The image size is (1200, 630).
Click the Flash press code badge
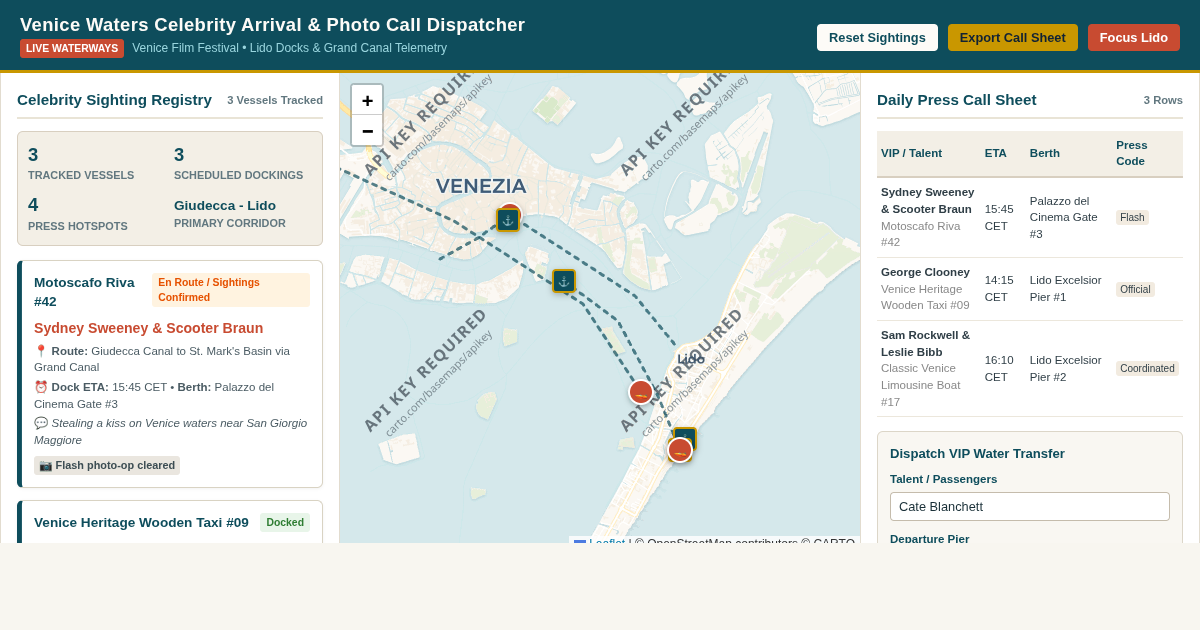pyautogui.click(x=1132, y=217)
